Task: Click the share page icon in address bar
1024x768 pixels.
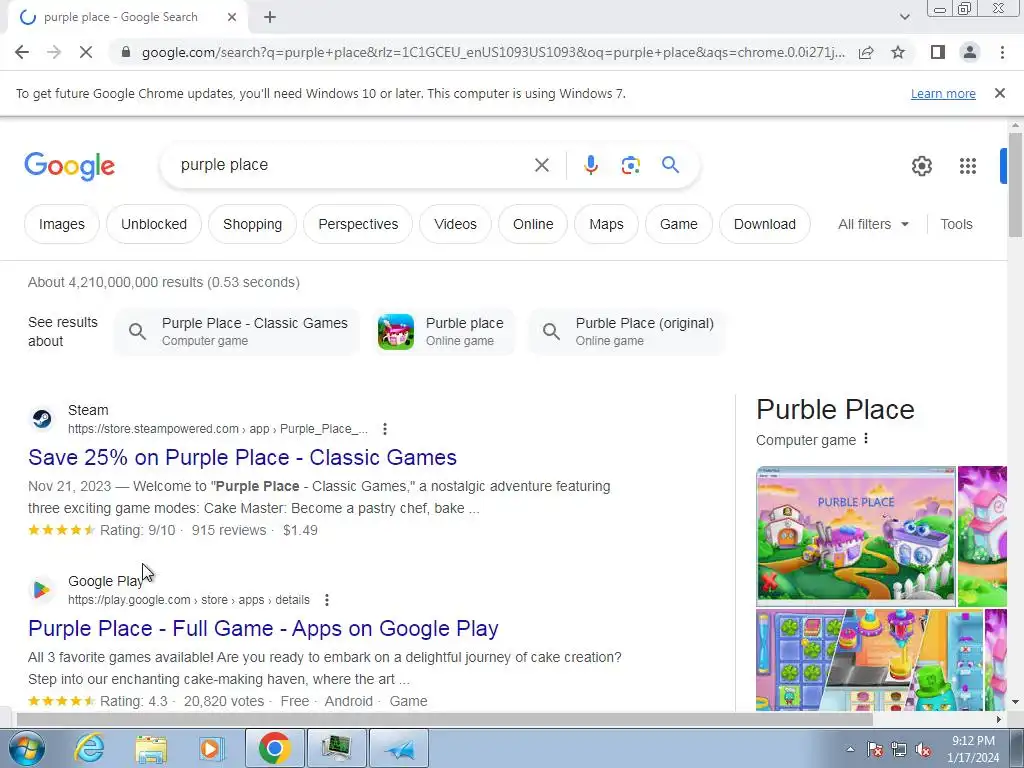Action: point(866,52)
